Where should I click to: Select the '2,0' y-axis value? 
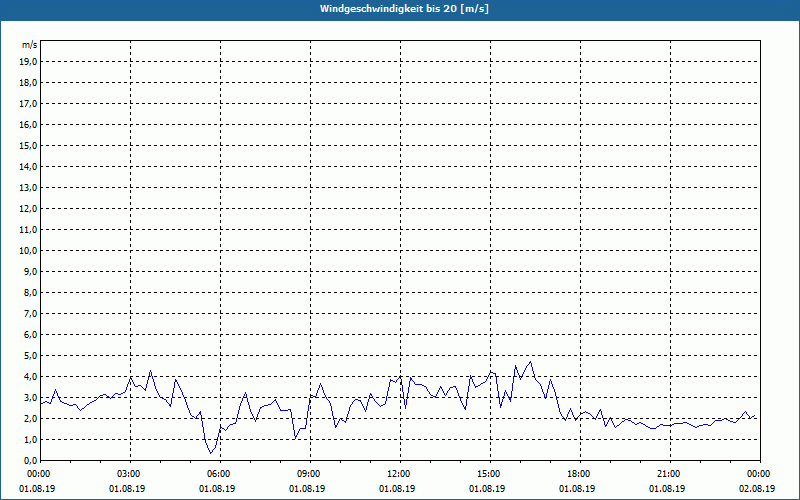tap(30, 418)
